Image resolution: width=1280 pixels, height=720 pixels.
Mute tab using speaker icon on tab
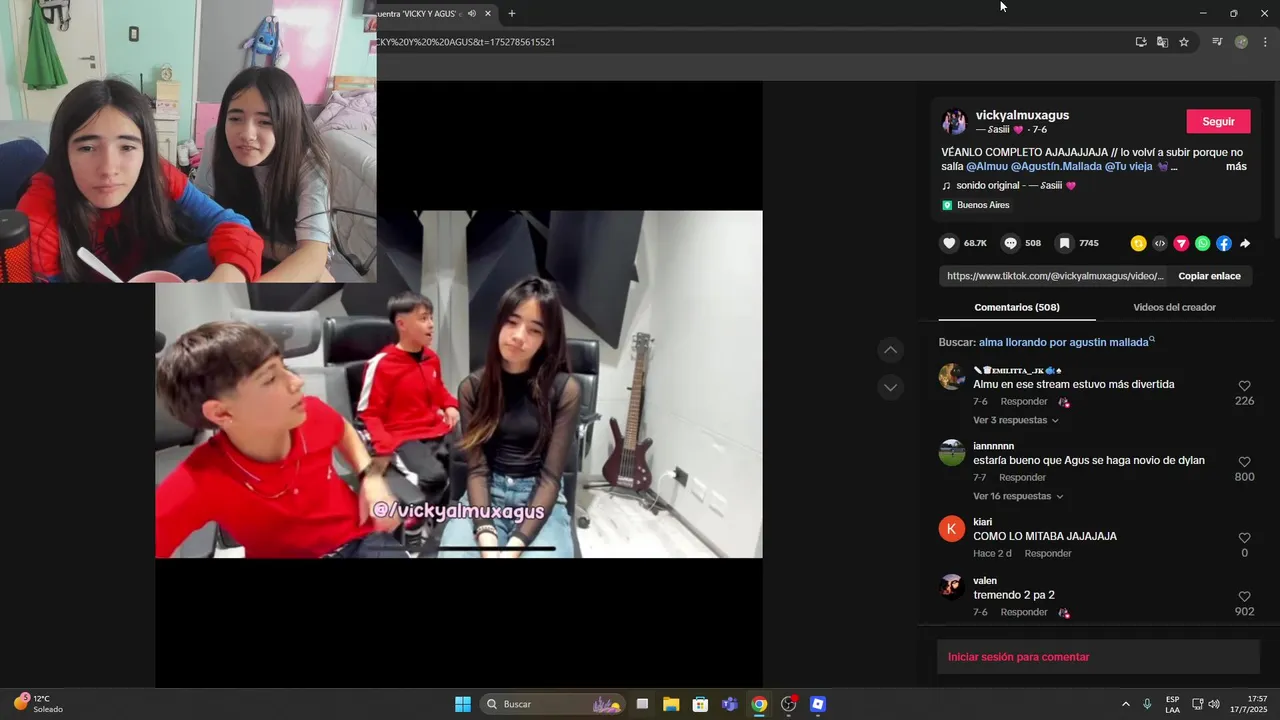[x=471, y=14]
